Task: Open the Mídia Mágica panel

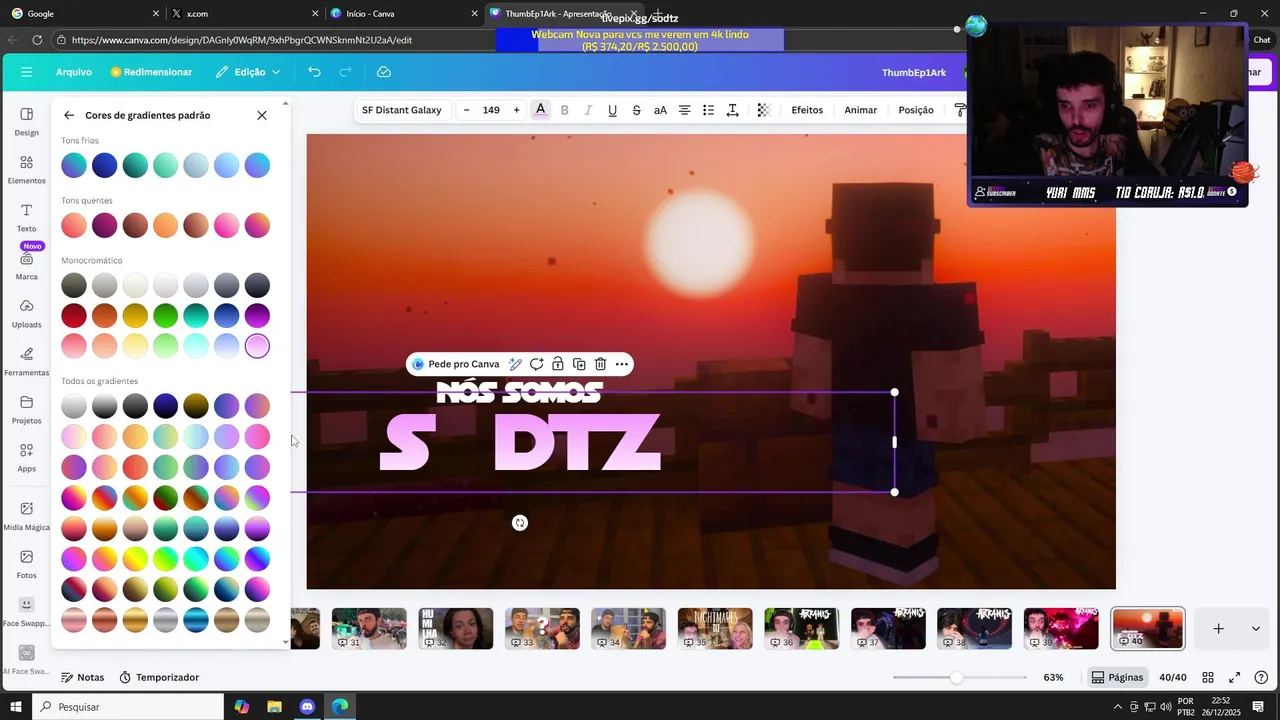Action: click(26, 516)
